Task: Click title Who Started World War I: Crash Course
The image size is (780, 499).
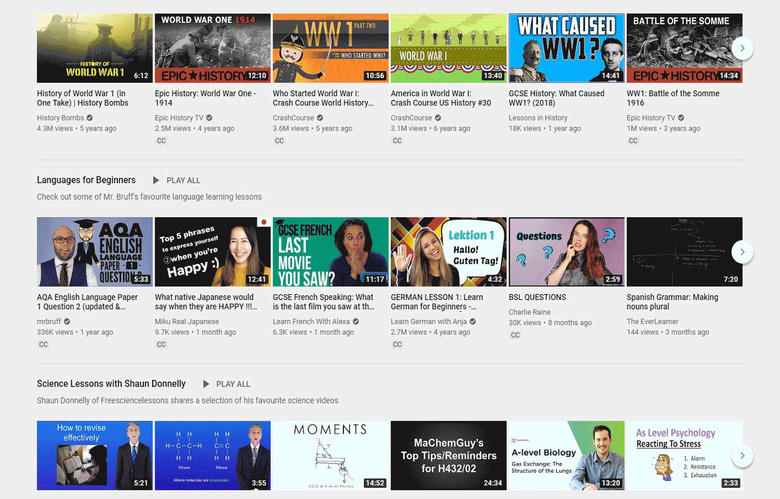Action: click(323, 98)
